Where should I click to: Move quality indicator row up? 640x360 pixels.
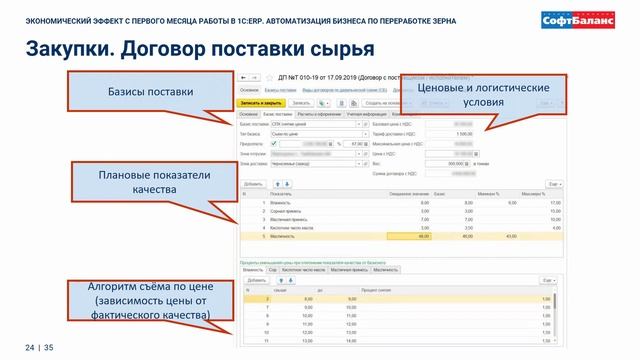click(278, 184)
